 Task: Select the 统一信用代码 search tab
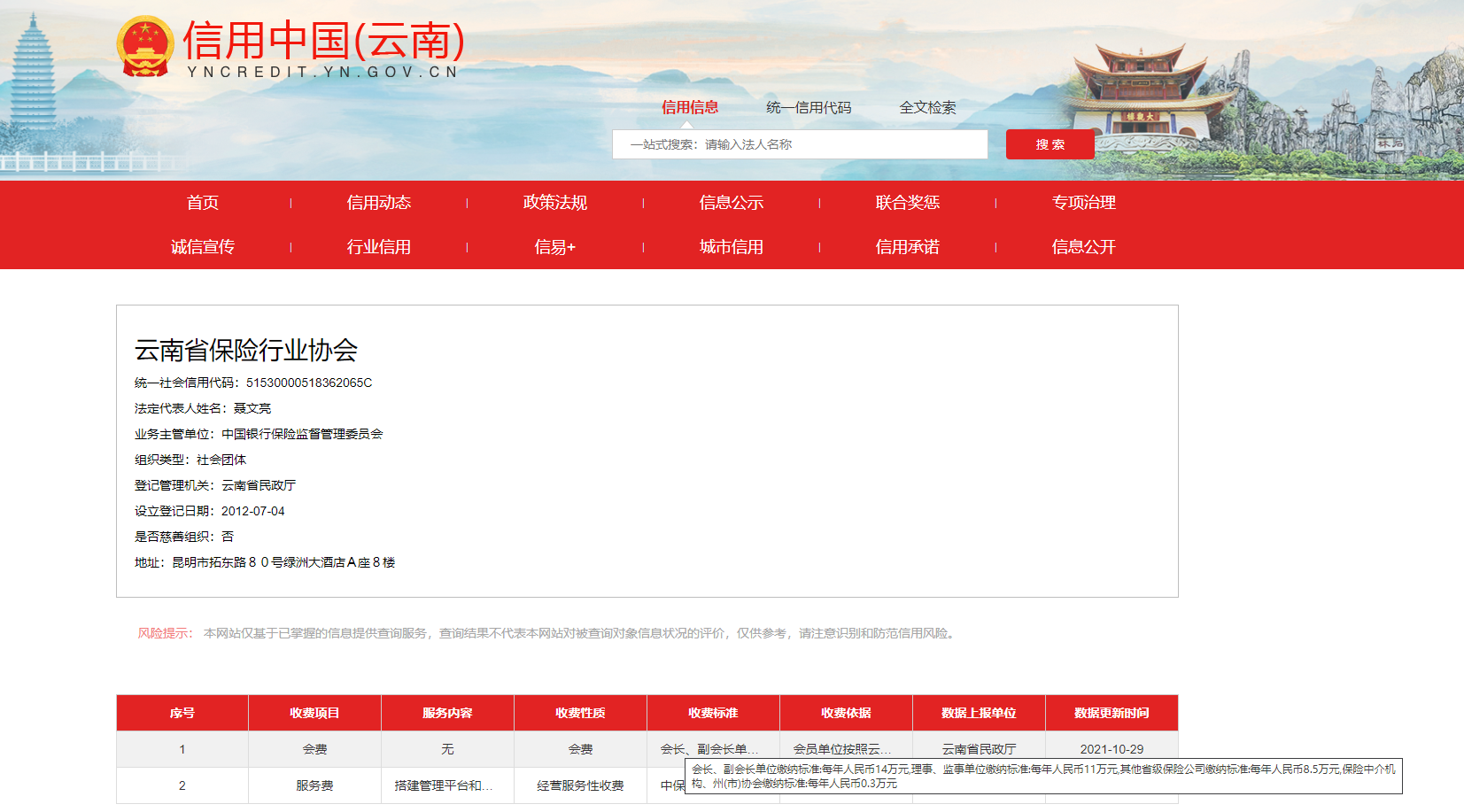[x=809, y=107]
